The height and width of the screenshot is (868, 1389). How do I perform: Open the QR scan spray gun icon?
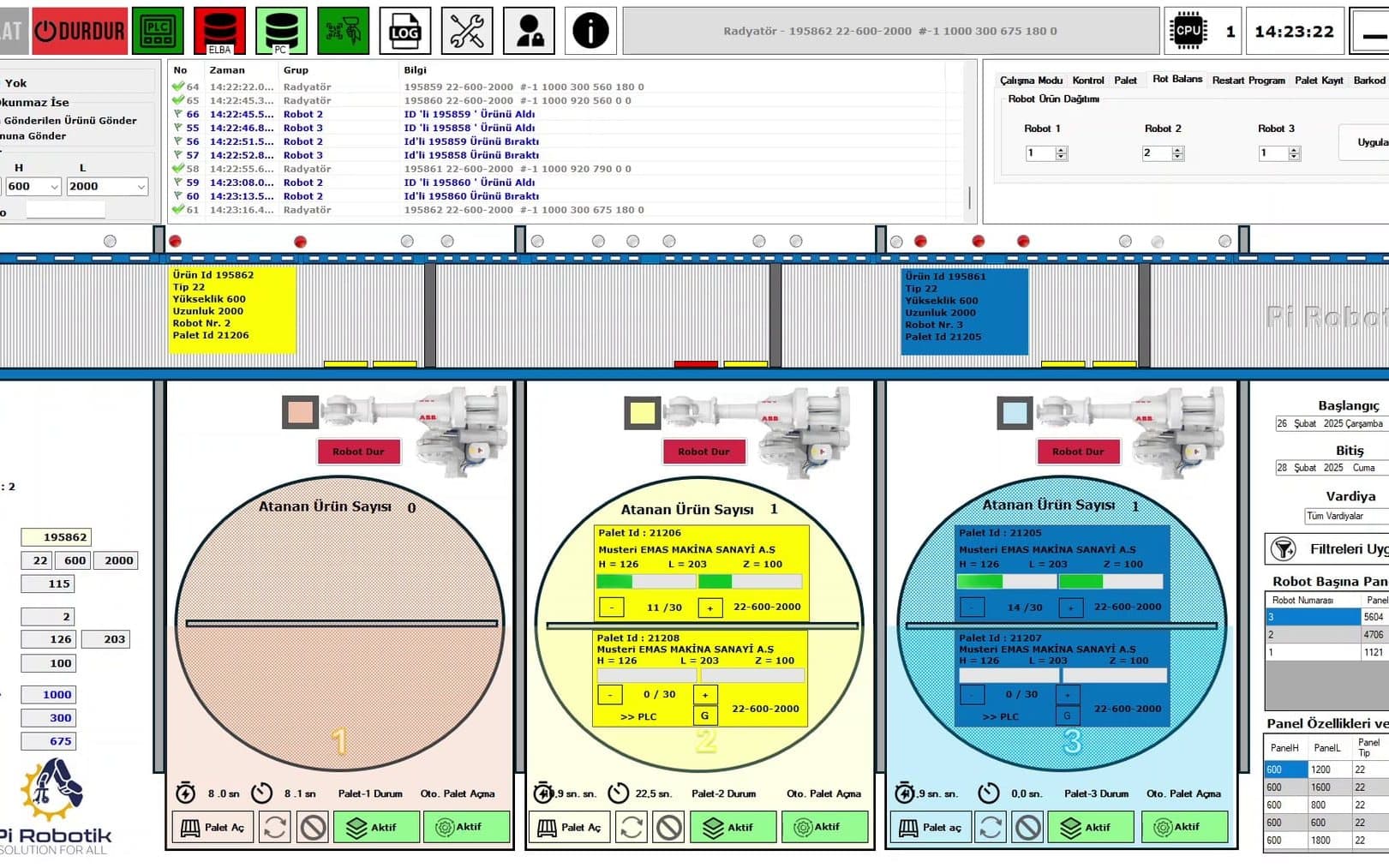(x=343, y=31)
